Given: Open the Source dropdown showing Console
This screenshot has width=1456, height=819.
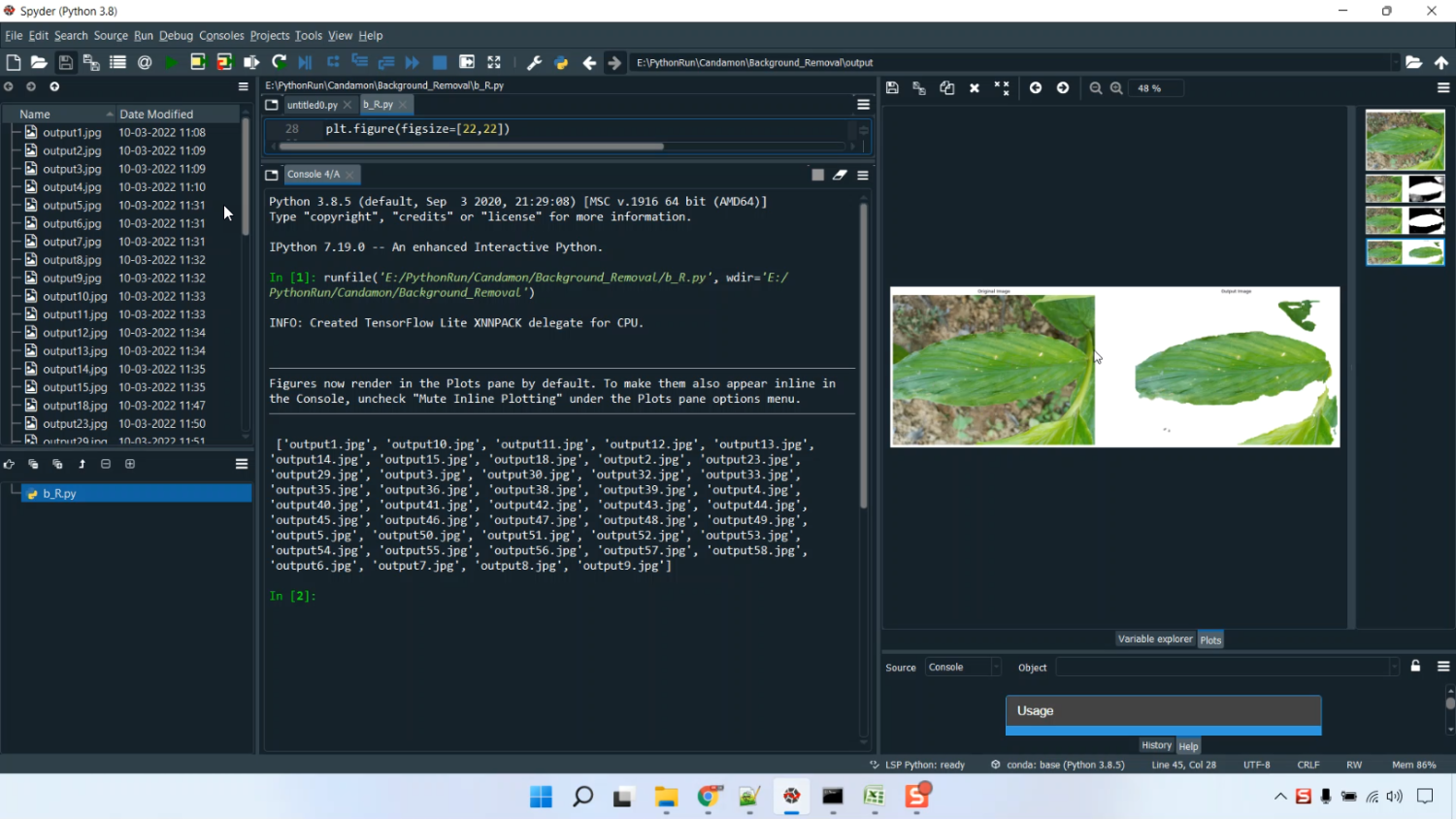Looking at the screenshot, I should (962, 667).
